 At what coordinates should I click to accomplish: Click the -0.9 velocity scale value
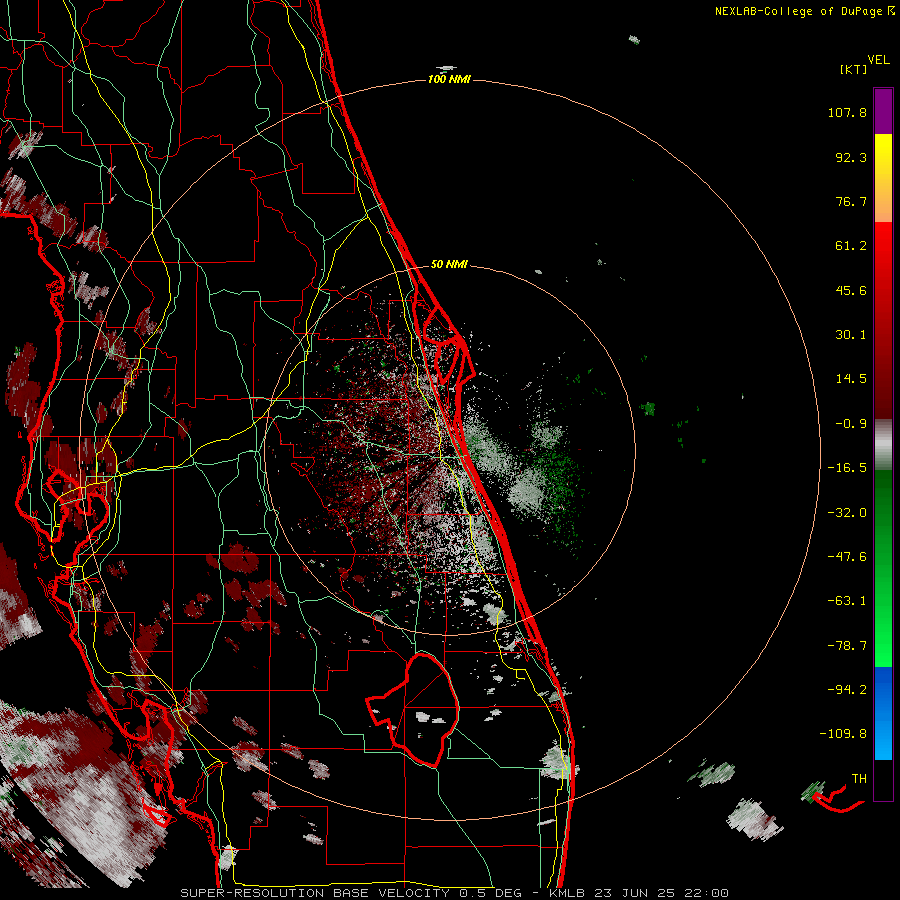pos(851,424)
